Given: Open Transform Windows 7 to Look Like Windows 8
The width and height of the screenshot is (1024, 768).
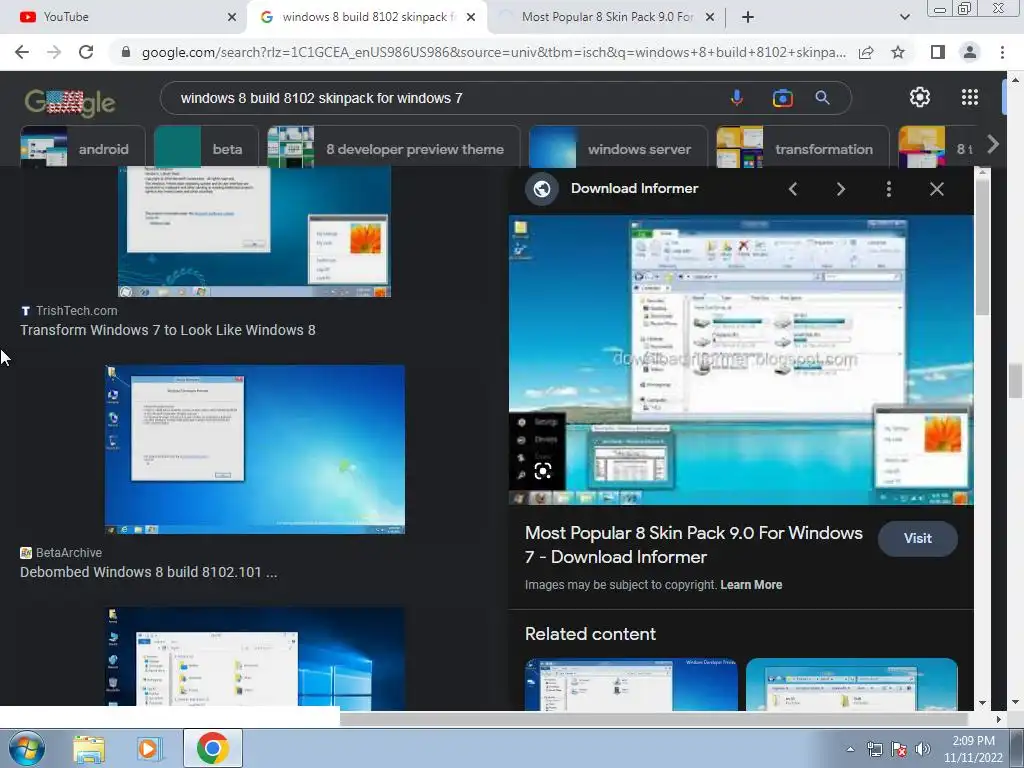Looking at the screenshot, I should pos(168,330).
